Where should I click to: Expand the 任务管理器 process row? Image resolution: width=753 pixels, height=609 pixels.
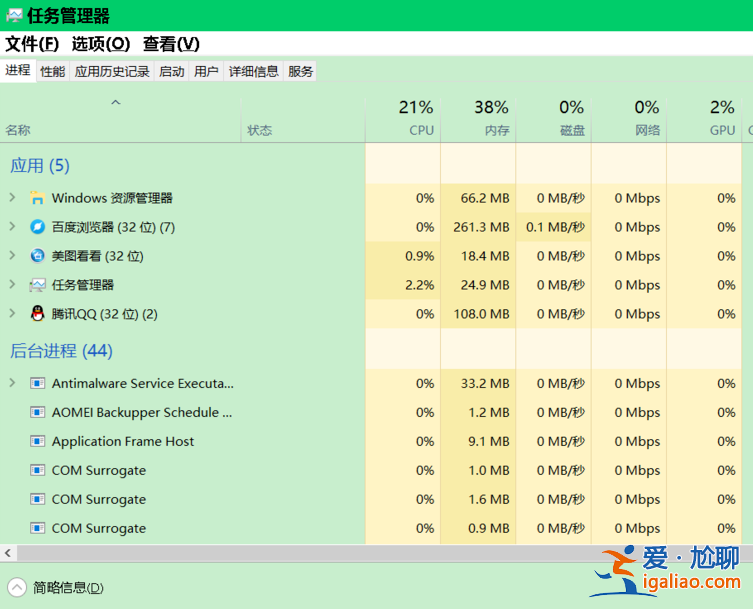(x=12, y=284)
